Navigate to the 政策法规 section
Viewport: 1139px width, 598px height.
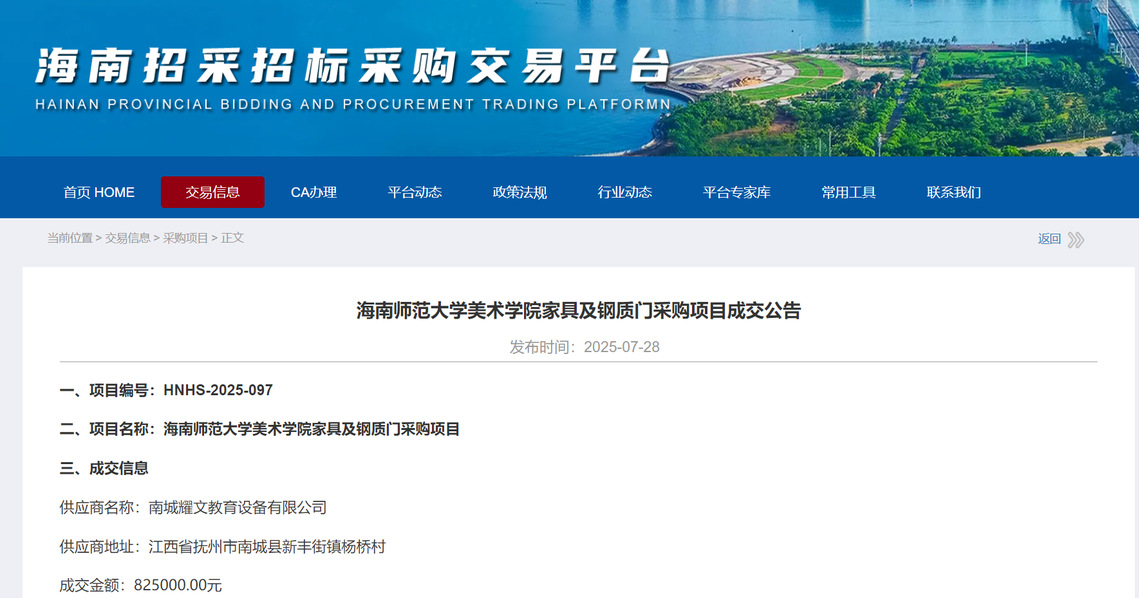pos(520,192)
